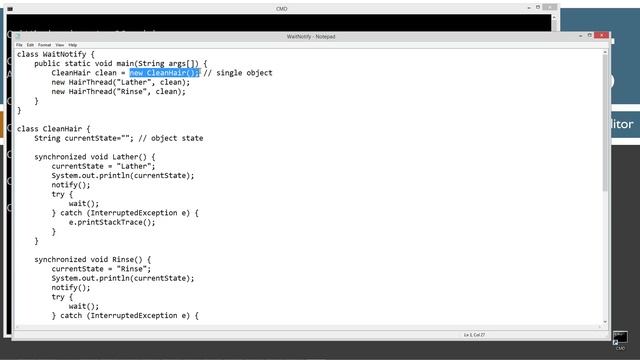The image size is (640, 360).
Task: Click the CMD window scrollbar up arrow
Action: [x=554, y=17]
